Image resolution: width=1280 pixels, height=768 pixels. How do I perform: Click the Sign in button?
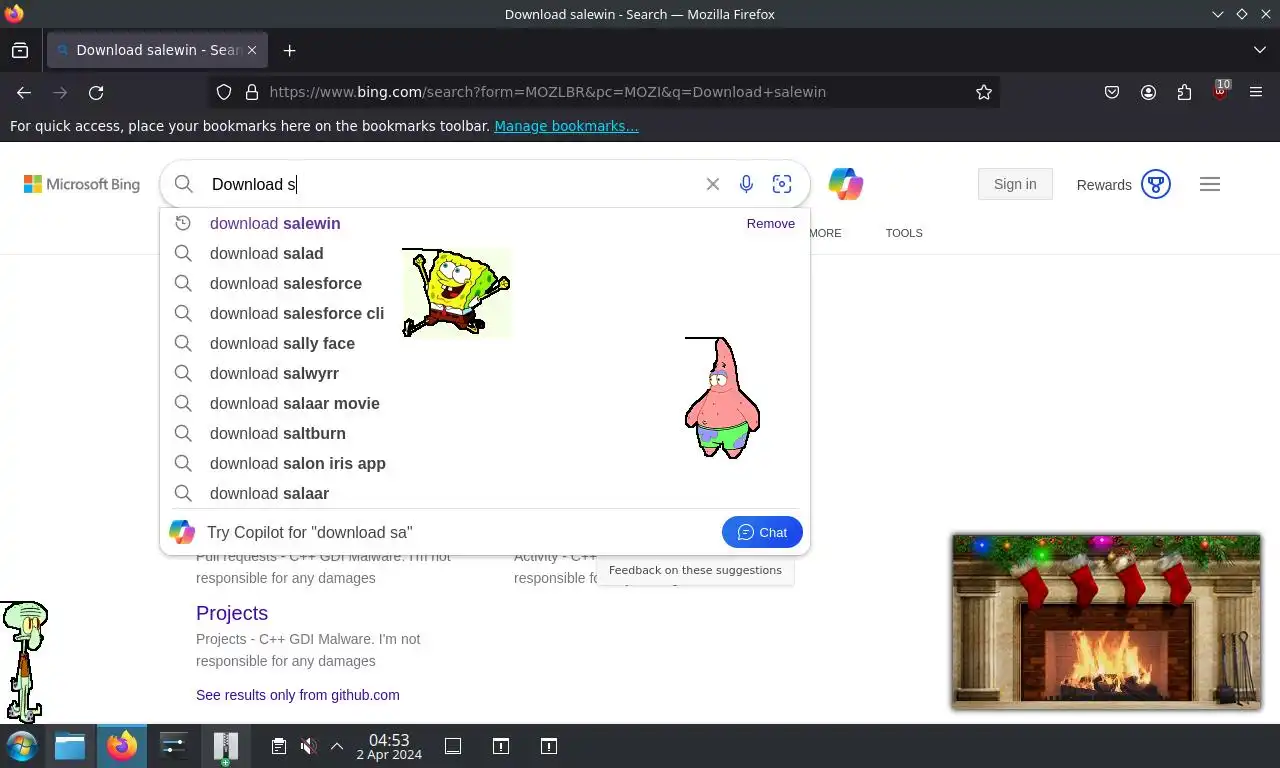pyautogui.click(x=1015, y=184)
